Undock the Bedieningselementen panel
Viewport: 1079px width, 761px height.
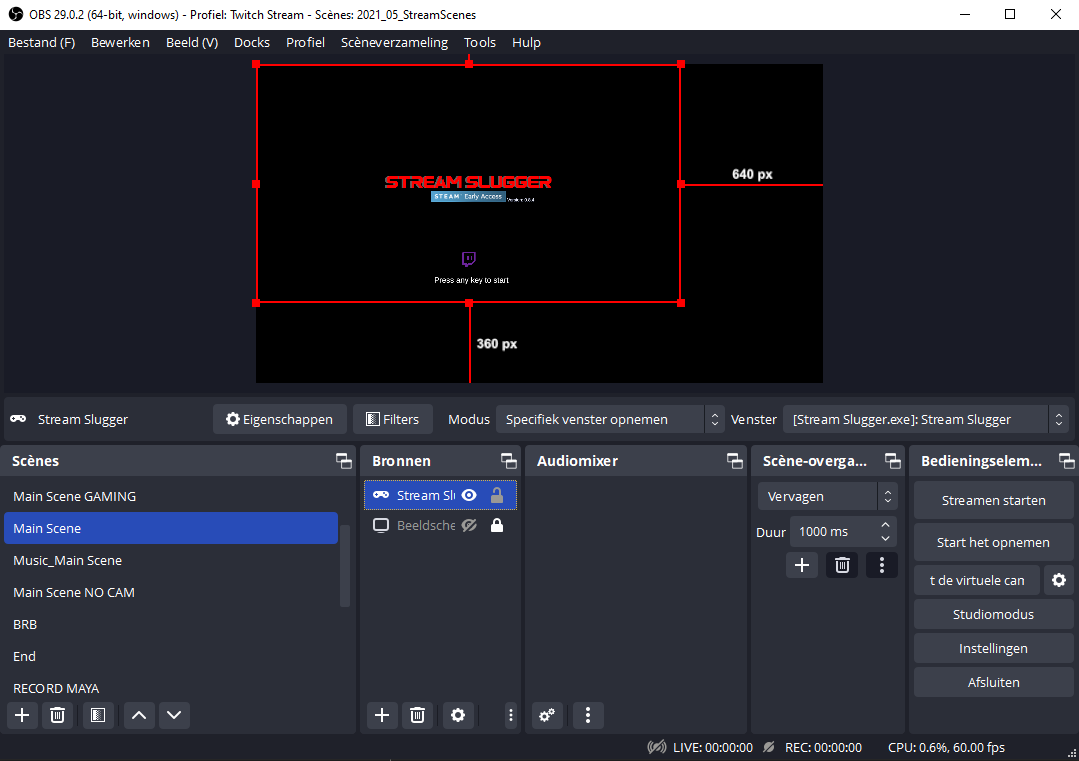(x=1067, y=461)
